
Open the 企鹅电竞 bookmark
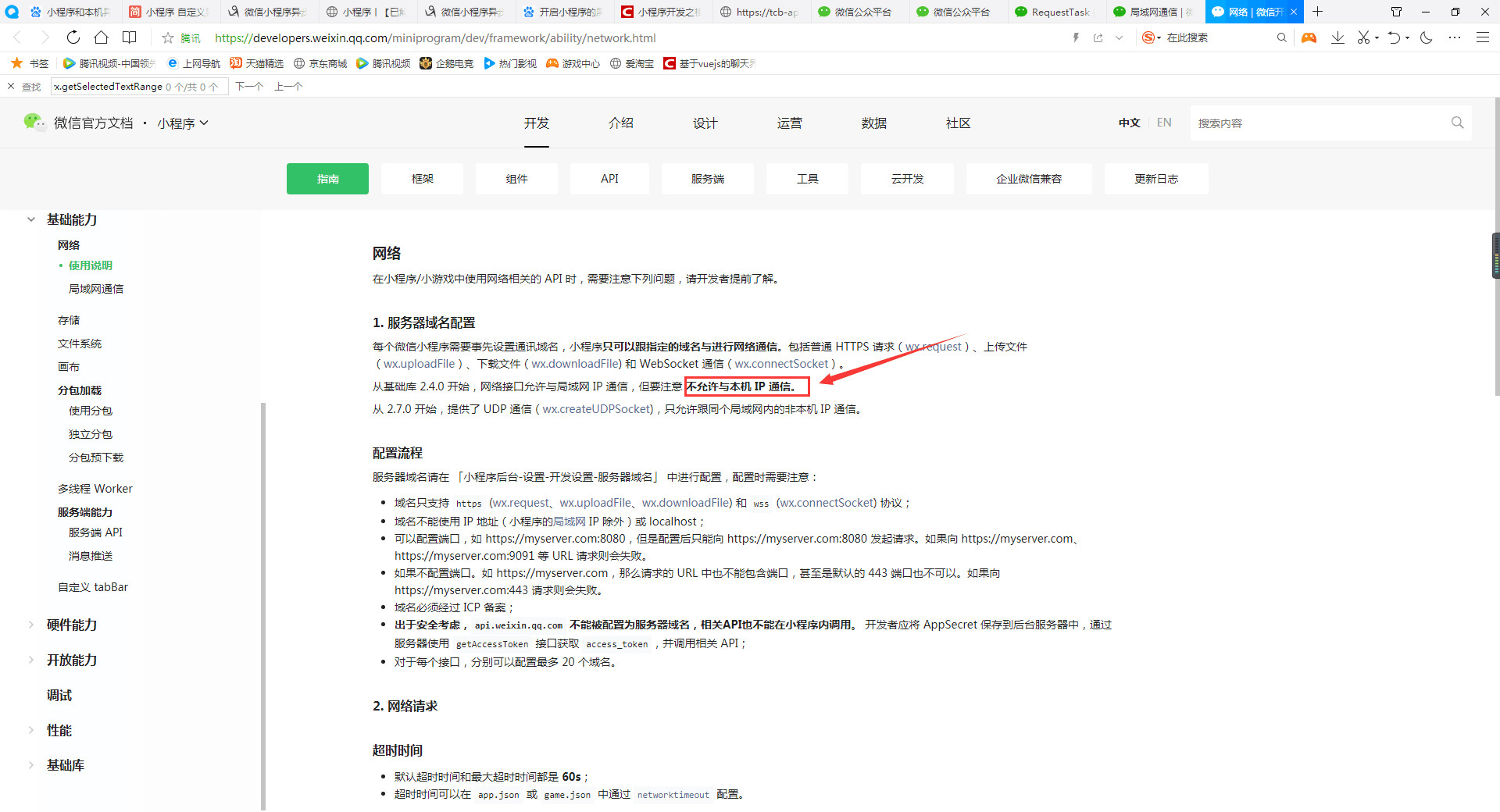[447, 63]
